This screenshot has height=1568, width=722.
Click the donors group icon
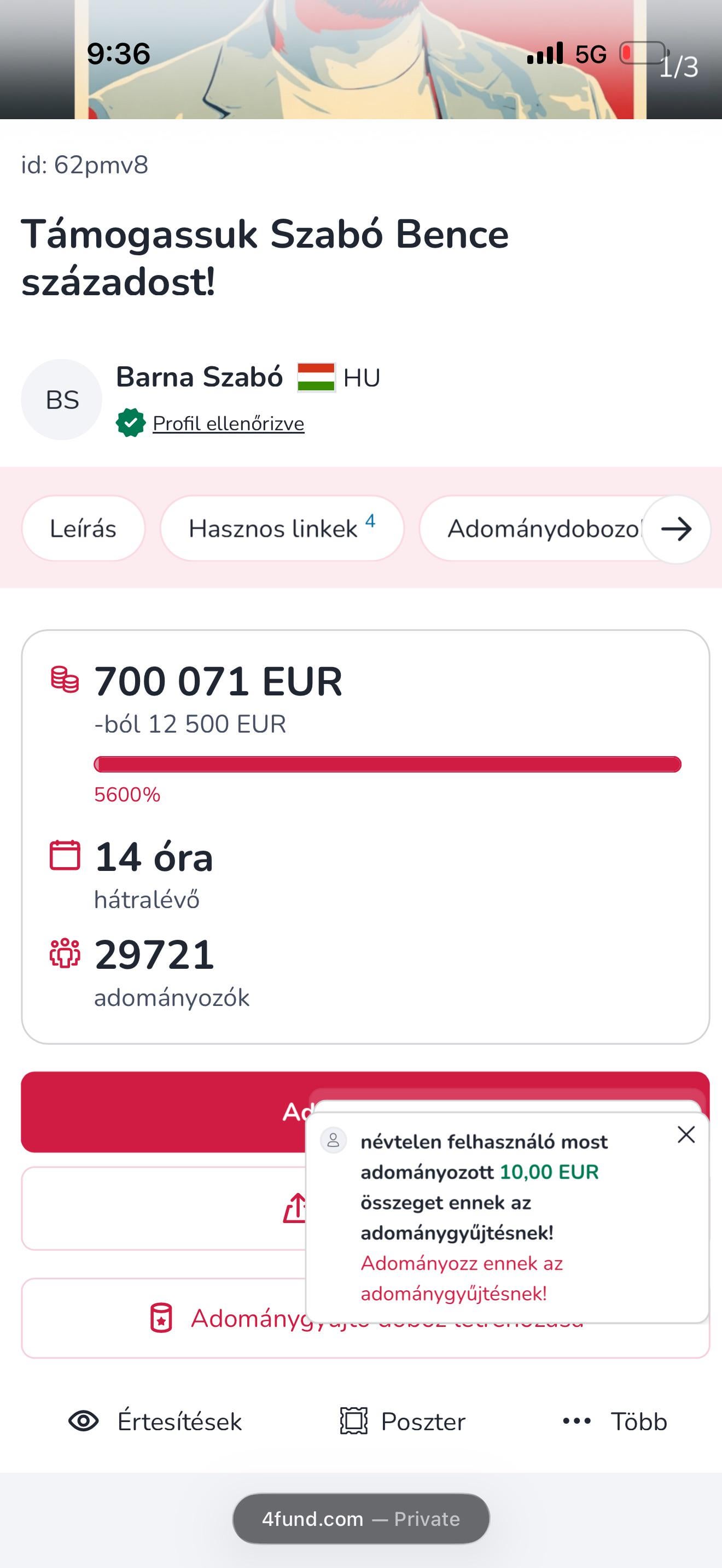65,953
